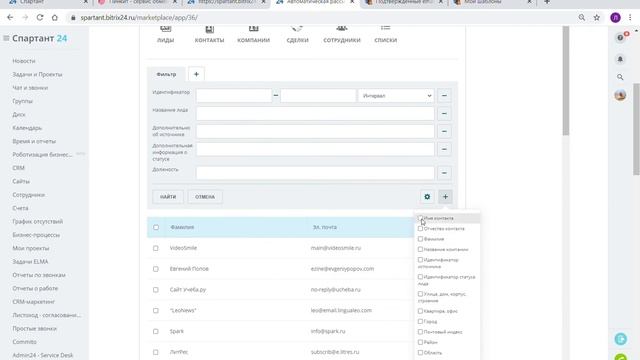
Task: Click the Название лида input field
Action: point(315,113)
